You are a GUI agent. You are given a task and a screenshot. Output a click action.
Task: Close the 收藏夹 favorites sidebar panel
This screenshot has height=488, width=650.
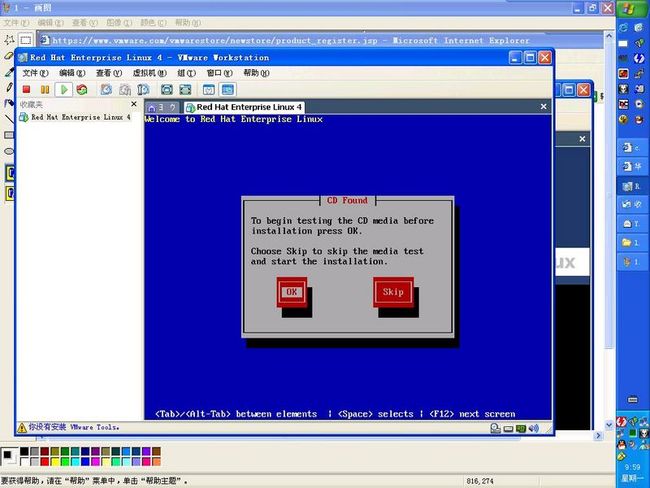(x=134, y=104)
